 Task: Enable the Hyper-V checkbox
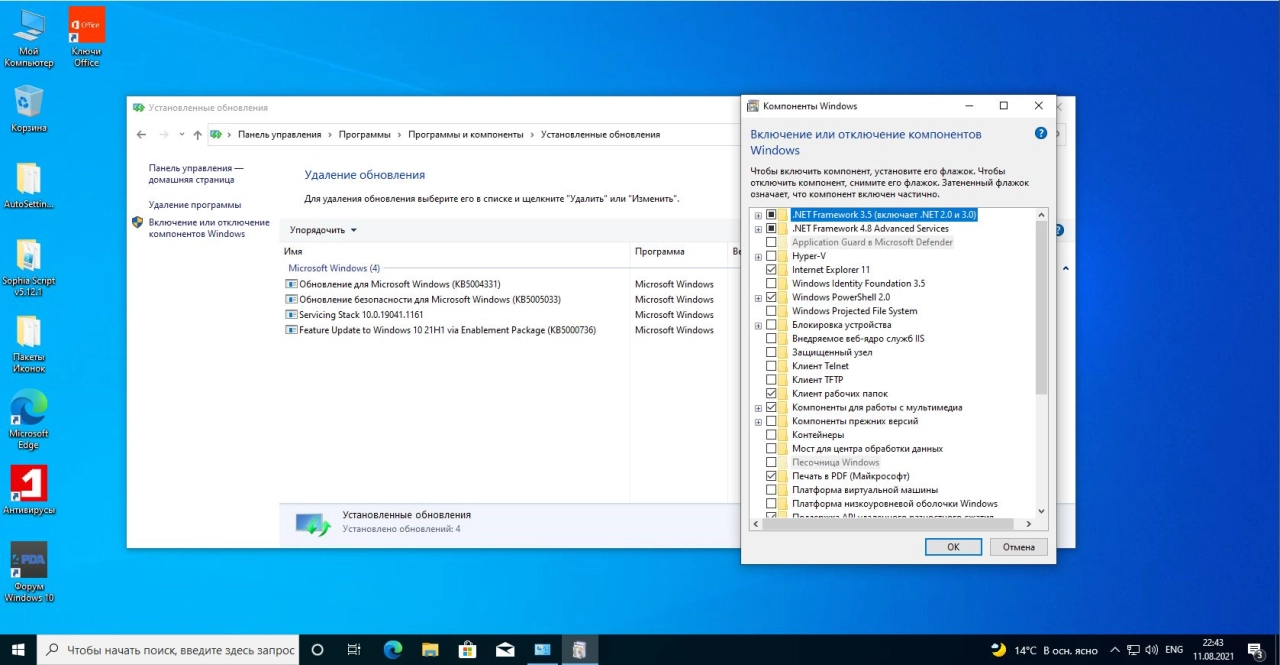click(771, 256)
